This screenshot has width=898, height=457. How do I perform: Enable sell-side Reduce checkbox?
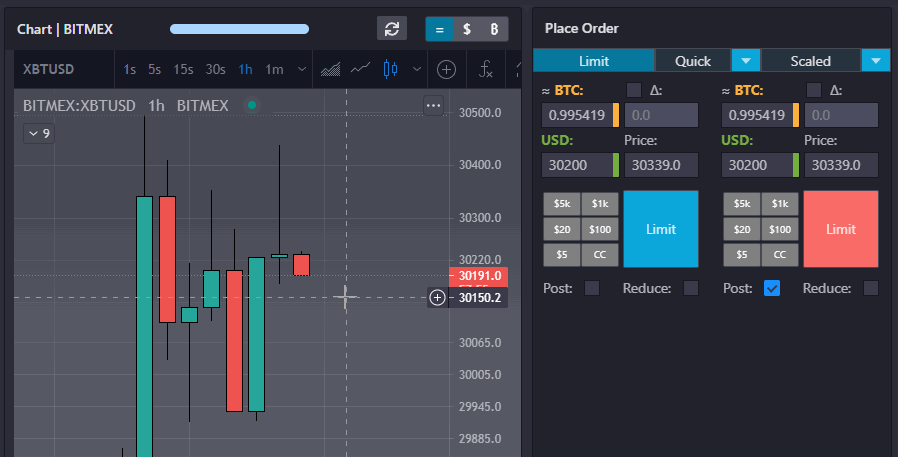871,288
